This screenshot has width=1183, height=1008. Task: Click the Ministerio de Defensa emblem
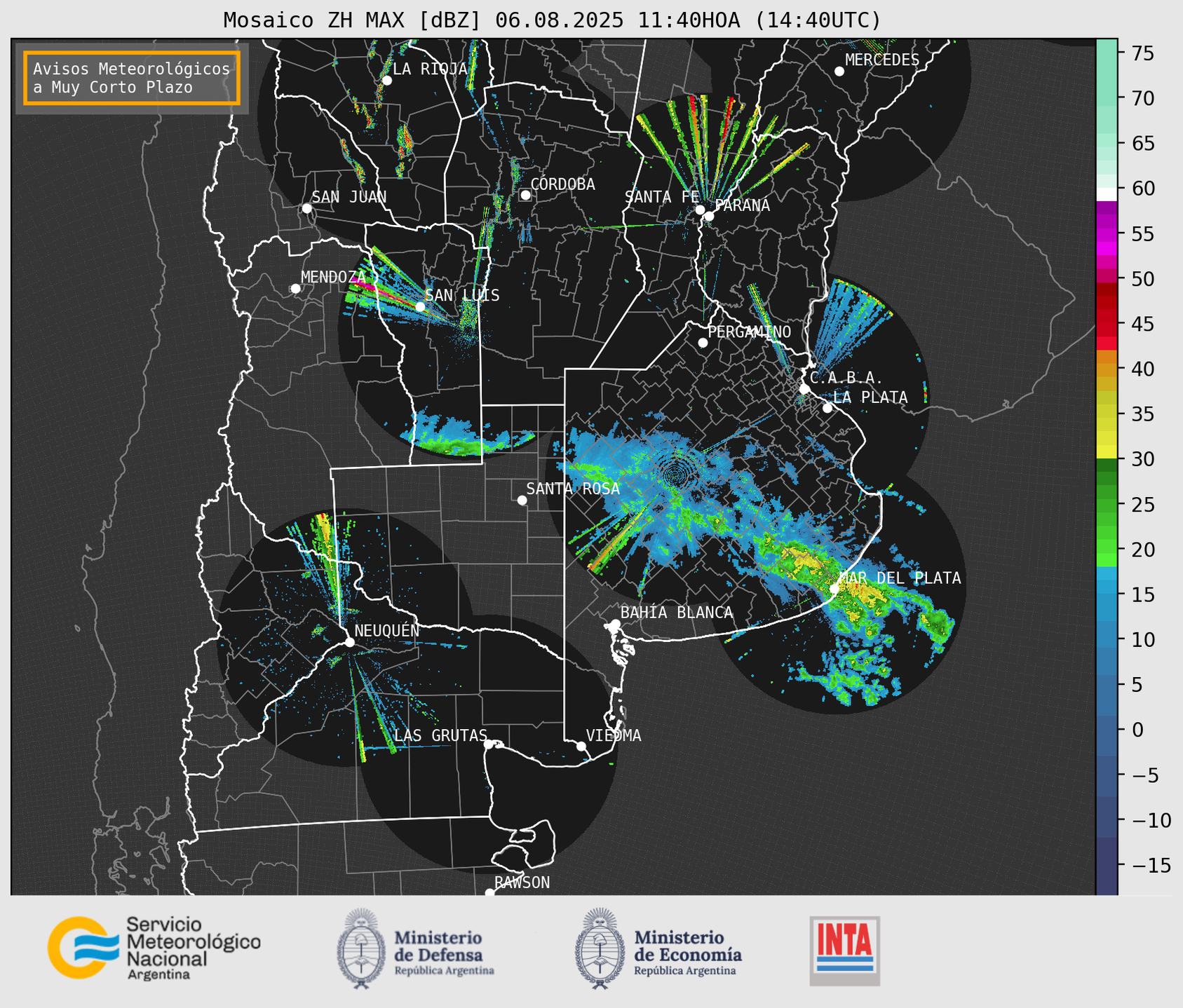[361, 948]
